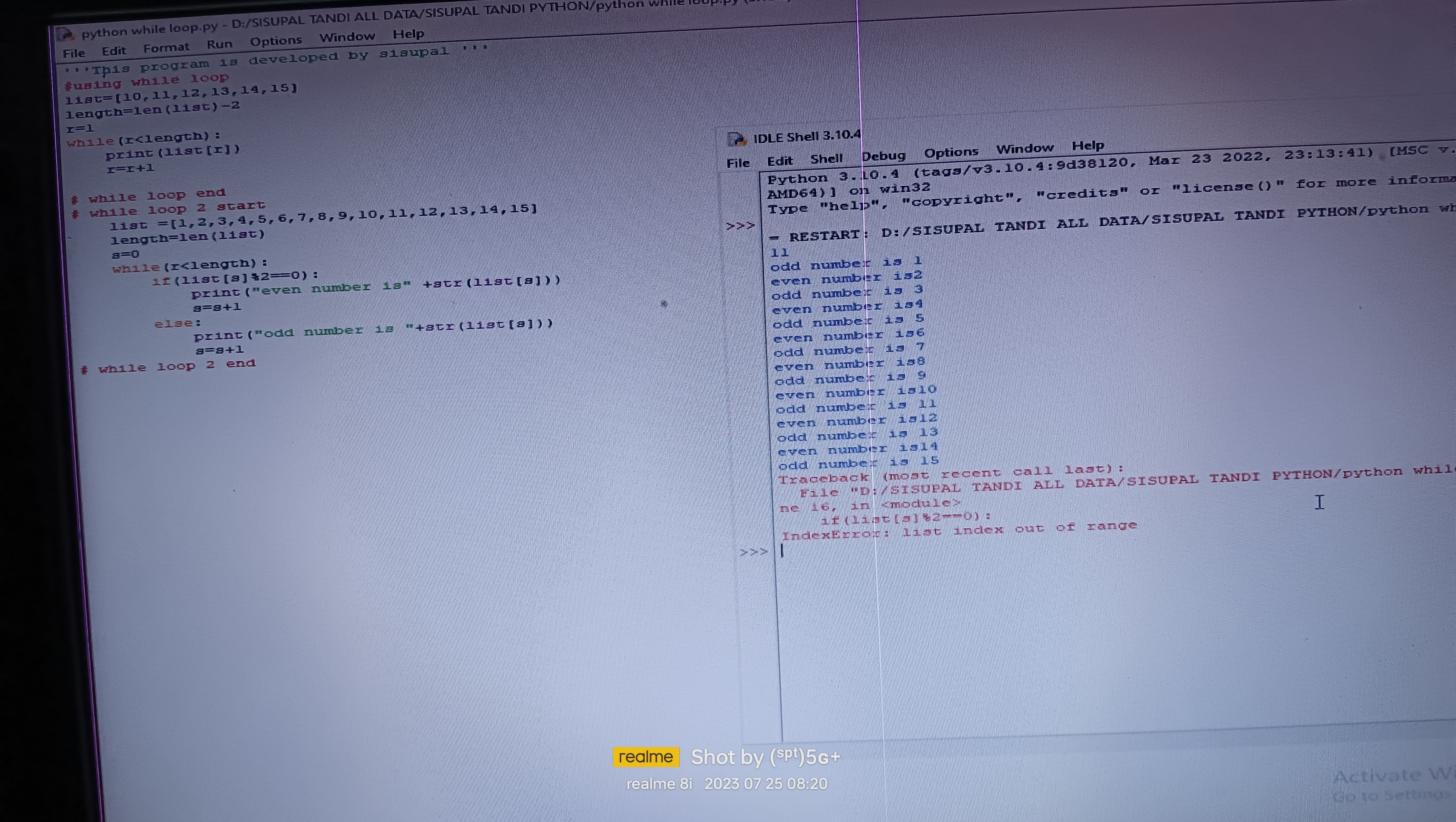Open the IDLE Shell Options menu
The height and width of the screenshot is (822, 1456).
point(951,153)
